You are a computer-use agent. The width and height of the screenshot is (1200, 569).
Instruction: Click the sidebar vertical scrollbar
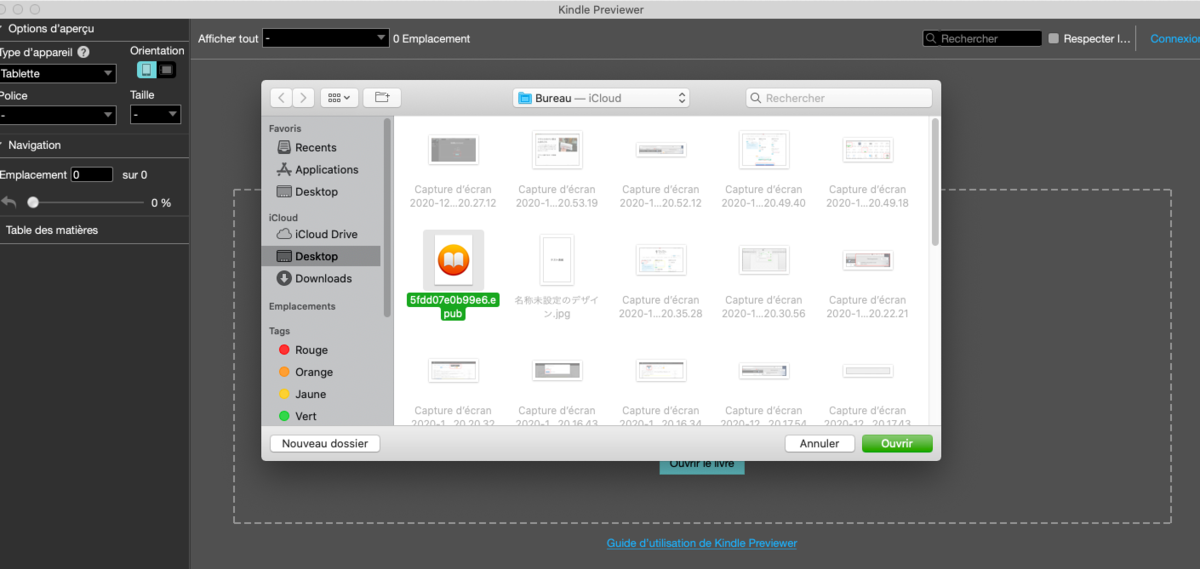[x=387, y=218]
